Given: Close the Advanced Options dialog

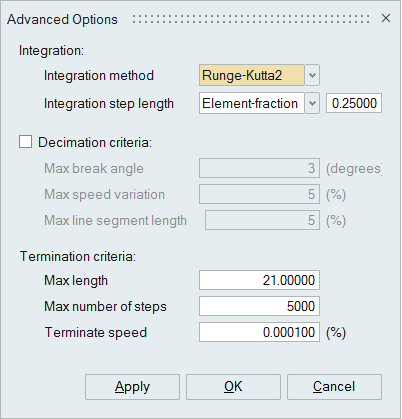Looking at the screenshot, I should pyautogui.click(x=386, y=18).
